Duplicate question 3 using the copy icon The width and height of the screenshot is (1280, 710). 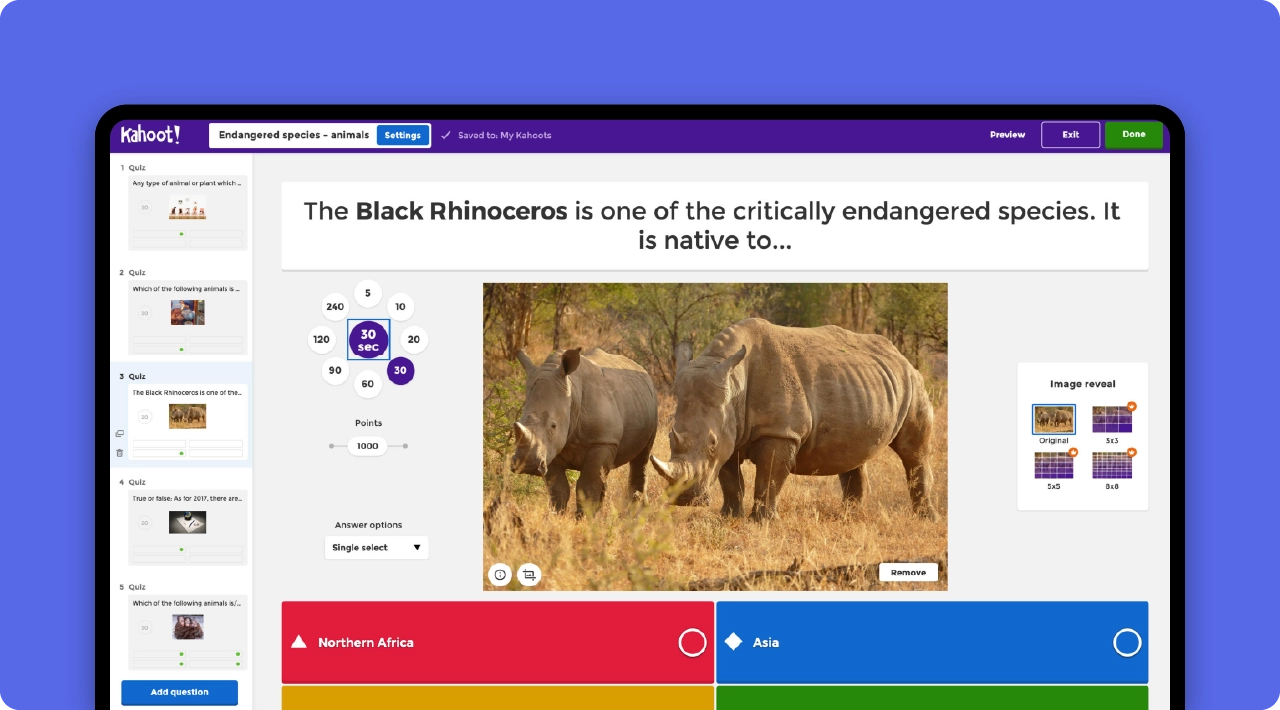point(119,433)
